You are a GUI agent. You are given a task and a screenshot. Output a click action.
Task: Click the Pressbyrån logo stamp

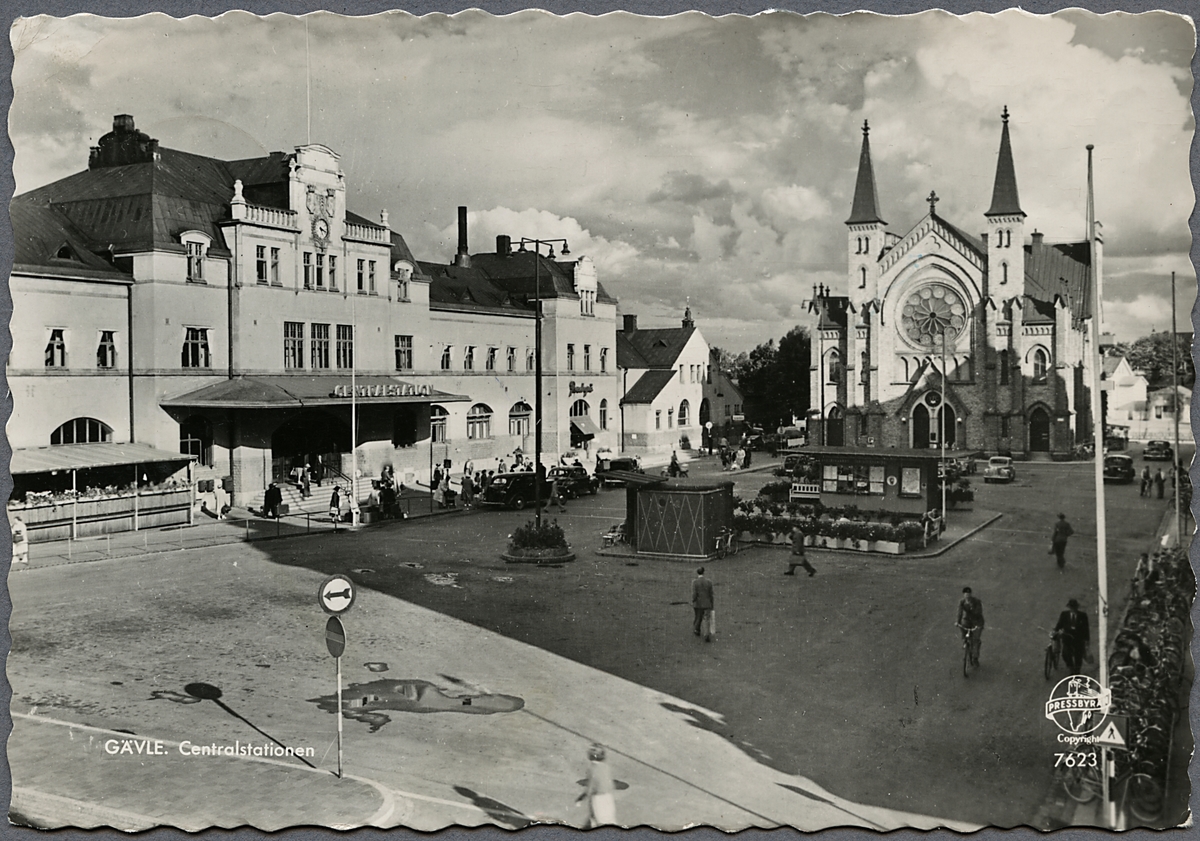(1077, 705)
